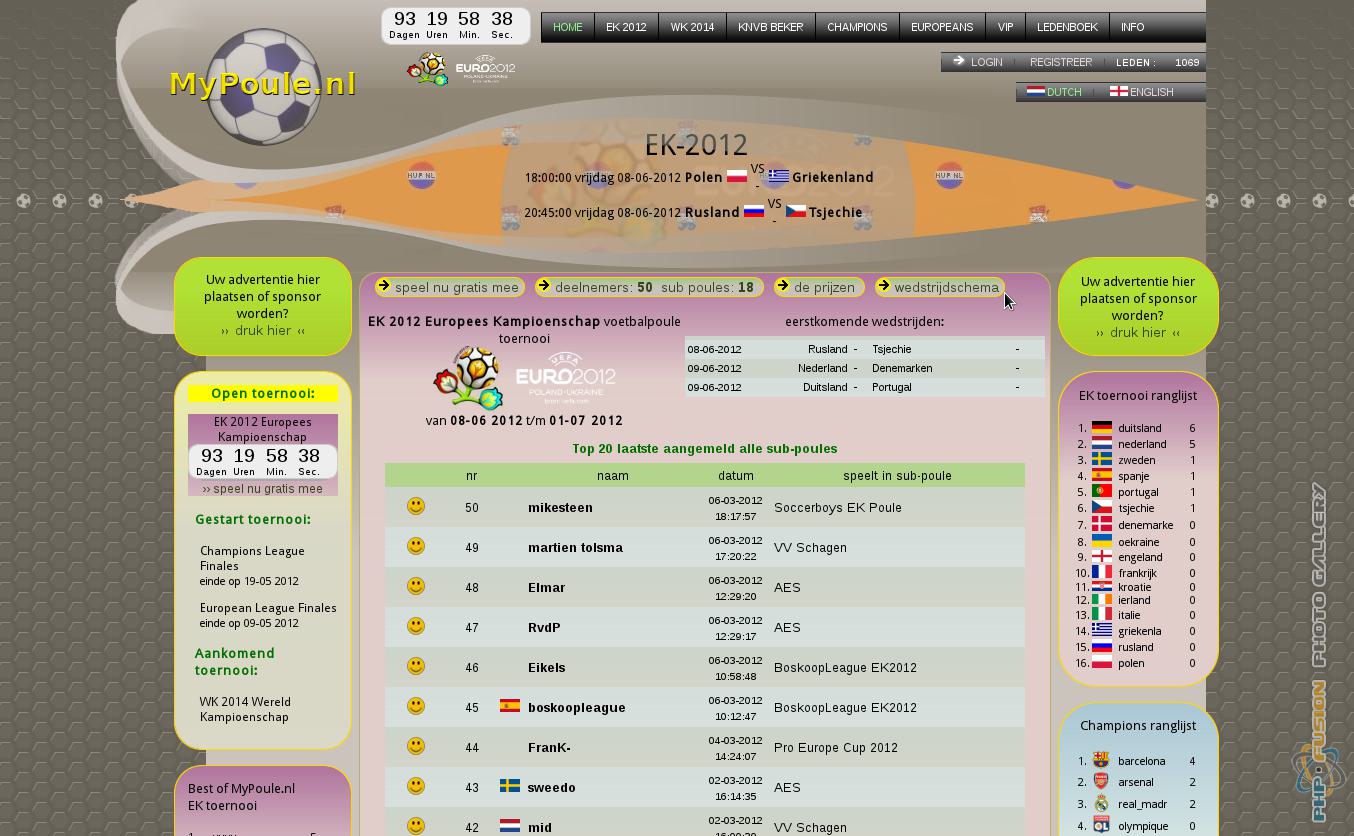Click the Germany flag in EK ranglijst
Viewport: 1354px width, 836px height.
pos(1102,428)
